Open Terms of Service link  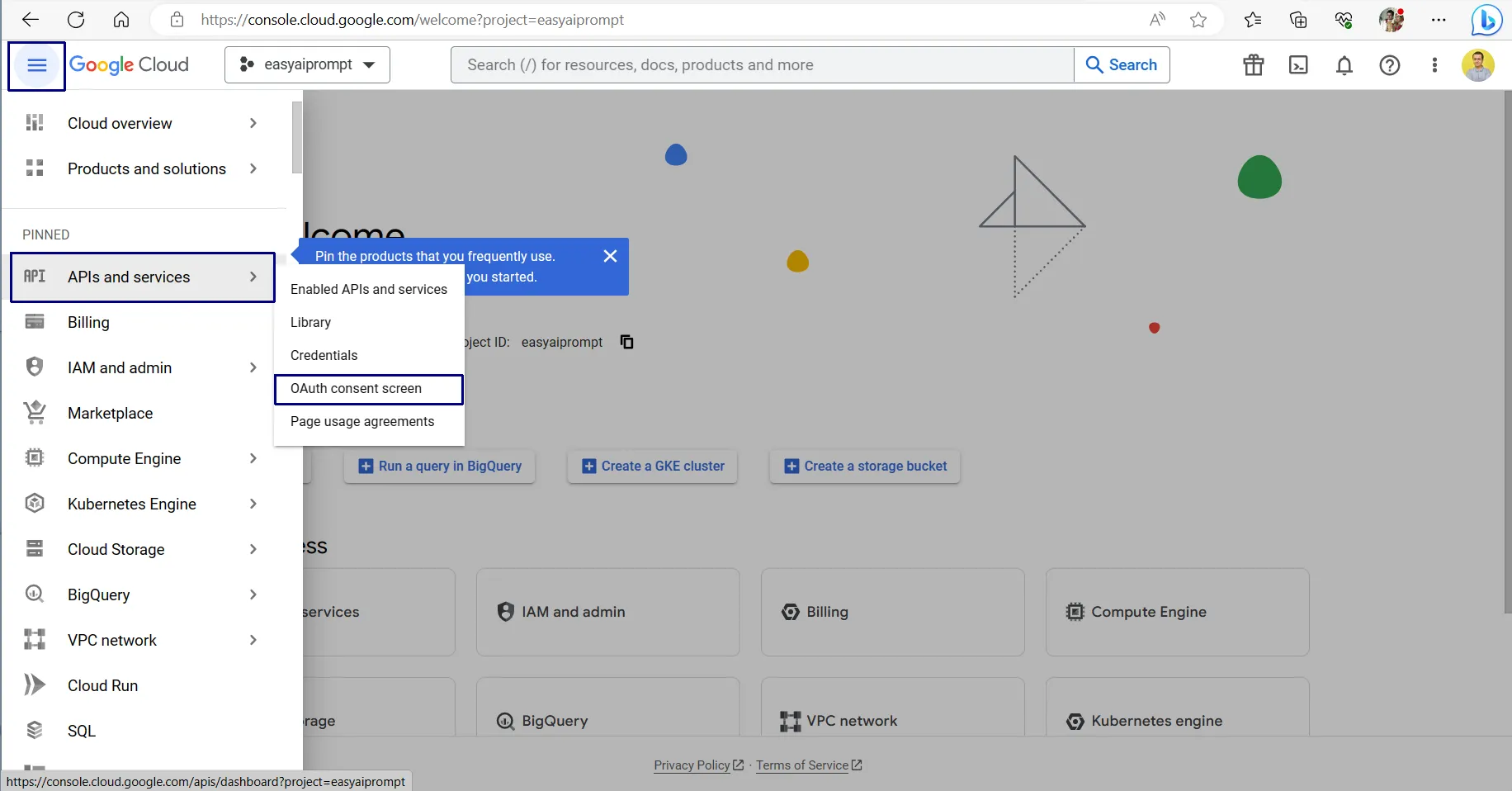click(x=809, y=765)
